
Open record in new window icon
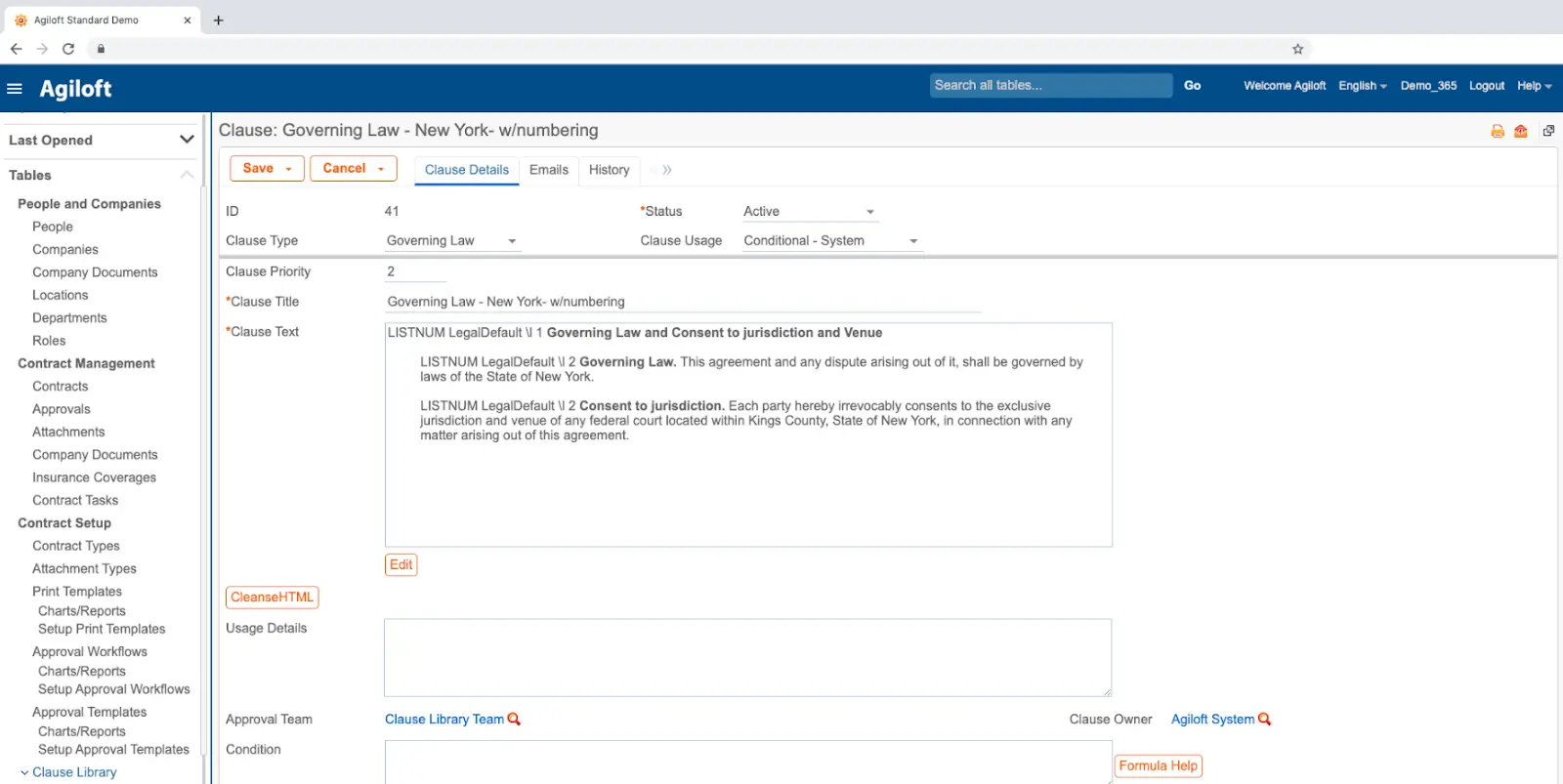pos(1548,131)
